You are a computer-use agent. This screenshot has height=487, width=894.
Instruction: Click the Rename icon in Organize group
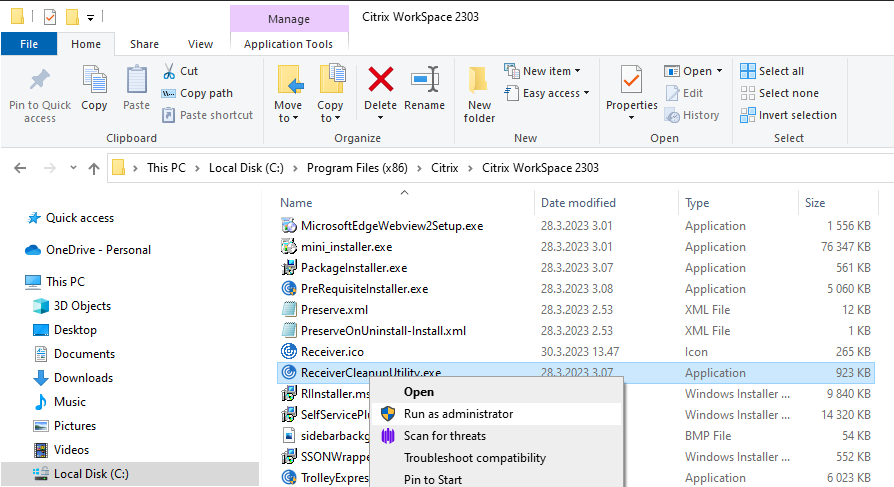425,79
